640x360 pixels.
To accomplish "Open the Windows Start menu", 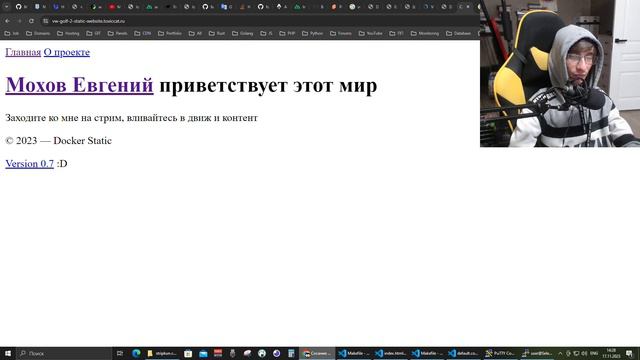I will [x=8, y=353].
